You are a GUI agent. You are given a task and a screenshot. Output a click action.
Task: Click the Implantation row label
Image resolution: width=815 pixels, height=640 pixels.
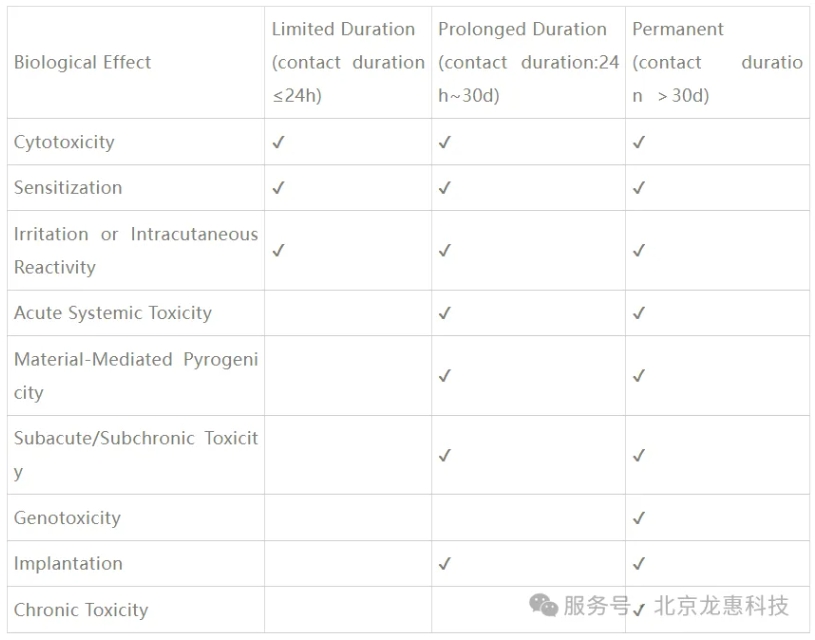pos(68,564)
